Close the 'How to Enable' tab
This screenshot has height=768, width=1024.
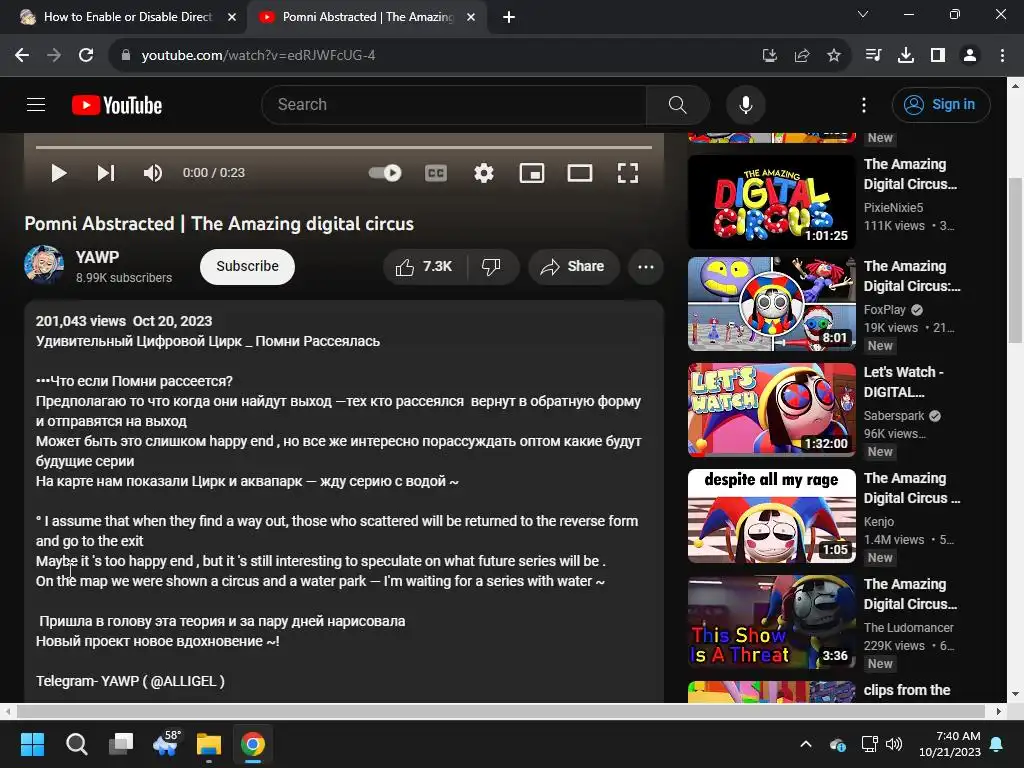point(232,17)
